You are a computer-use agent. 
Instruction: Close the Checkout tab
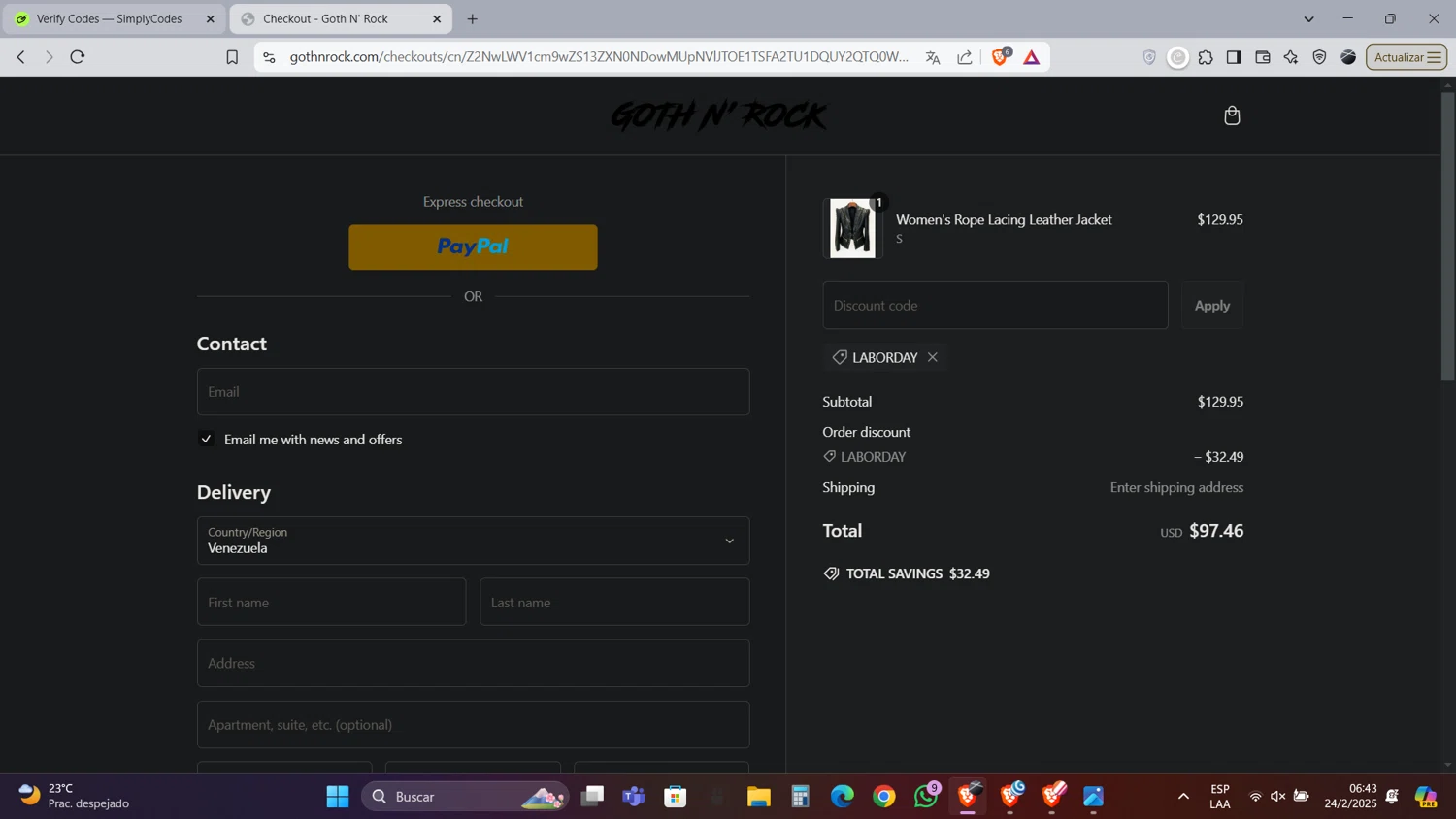pos(437,18)
